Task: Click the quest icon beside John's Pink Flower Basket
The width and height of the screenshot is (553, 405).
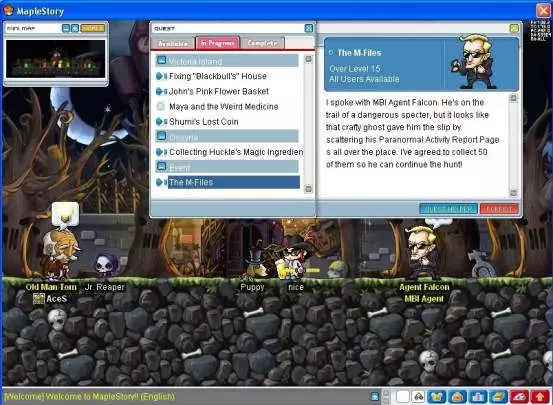Action: tap(161, 91)
